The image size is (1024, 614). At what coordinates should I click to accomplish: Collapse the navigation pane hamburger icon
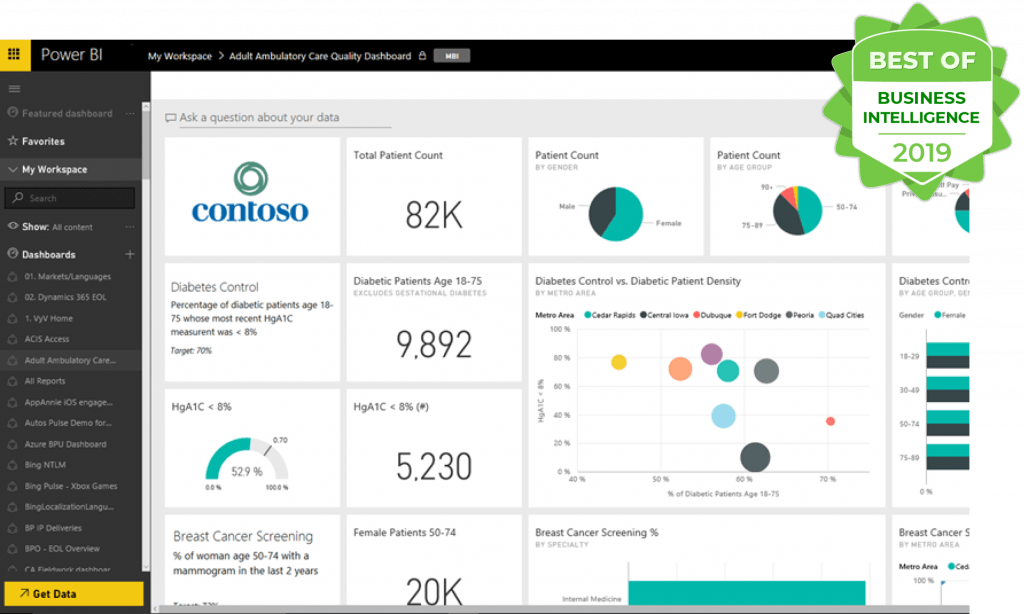14,89
